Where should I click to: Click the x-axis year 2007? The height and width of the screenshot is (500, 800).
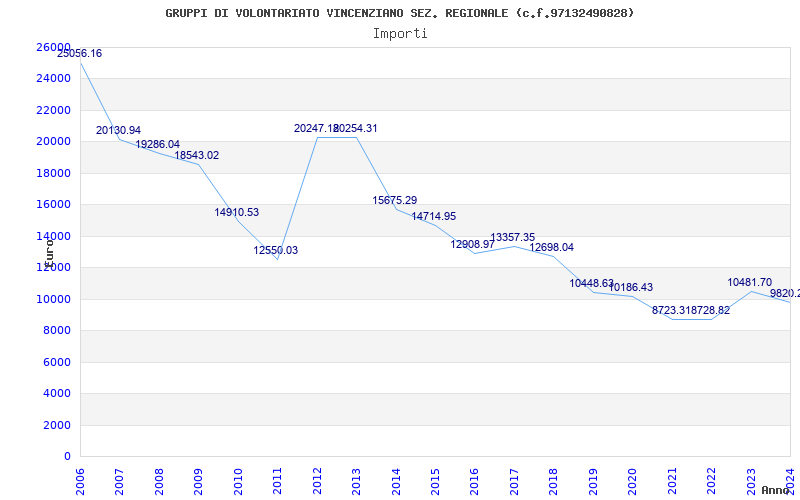pos(119,482)
